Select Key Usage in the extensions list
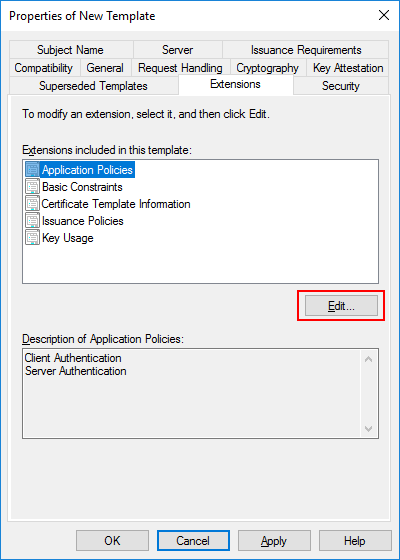The height and width of the screenshot is (560, 400). [x=68, y=238]
